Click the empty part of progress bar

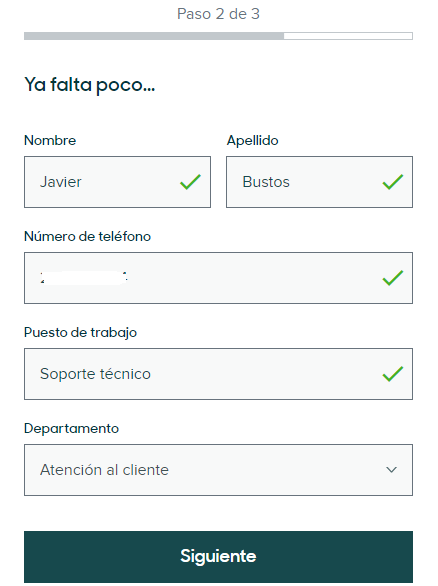(x=348, y=36)
